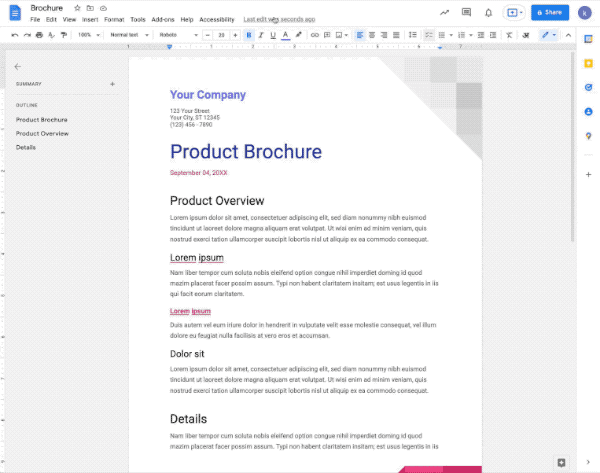This screenshot has width=600, height=473.
Task: Open the text color picker
Action: pyautogui.click(x=285, y=35)
